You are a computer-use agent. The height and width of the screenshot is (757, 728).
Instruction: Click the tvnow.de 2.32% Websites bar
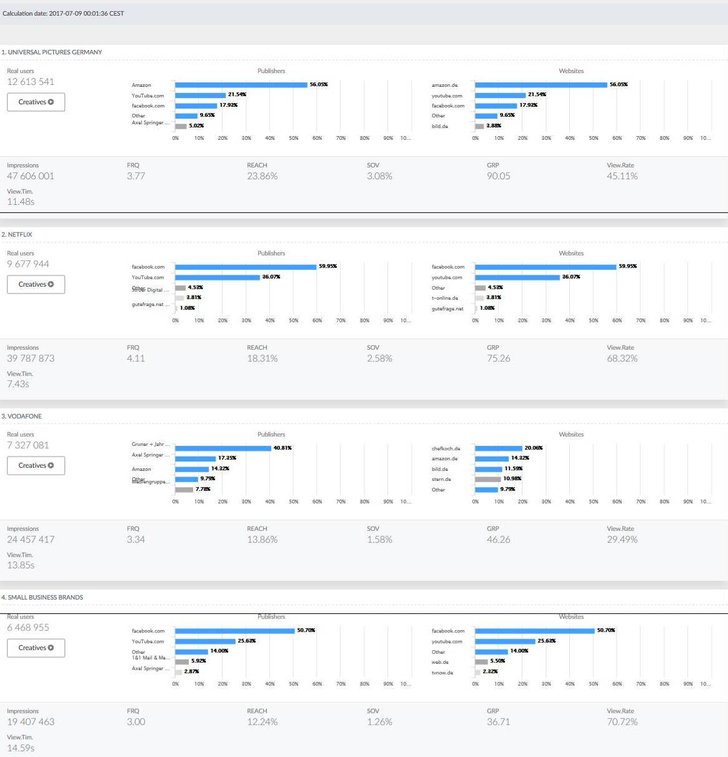478,673
